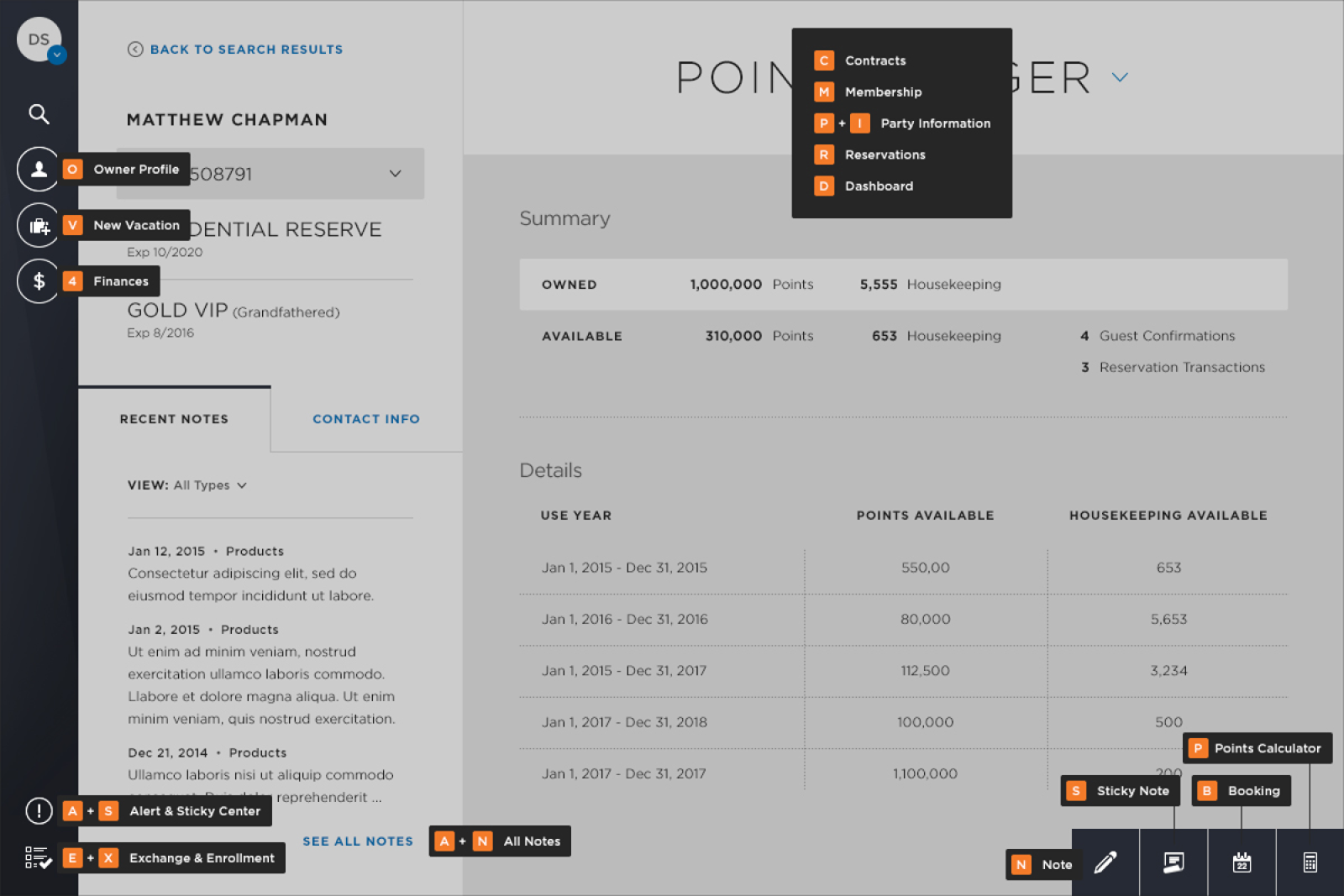Click the search magnifier icon in the sidebar
1344x896 pixels.
pos(38,113)
